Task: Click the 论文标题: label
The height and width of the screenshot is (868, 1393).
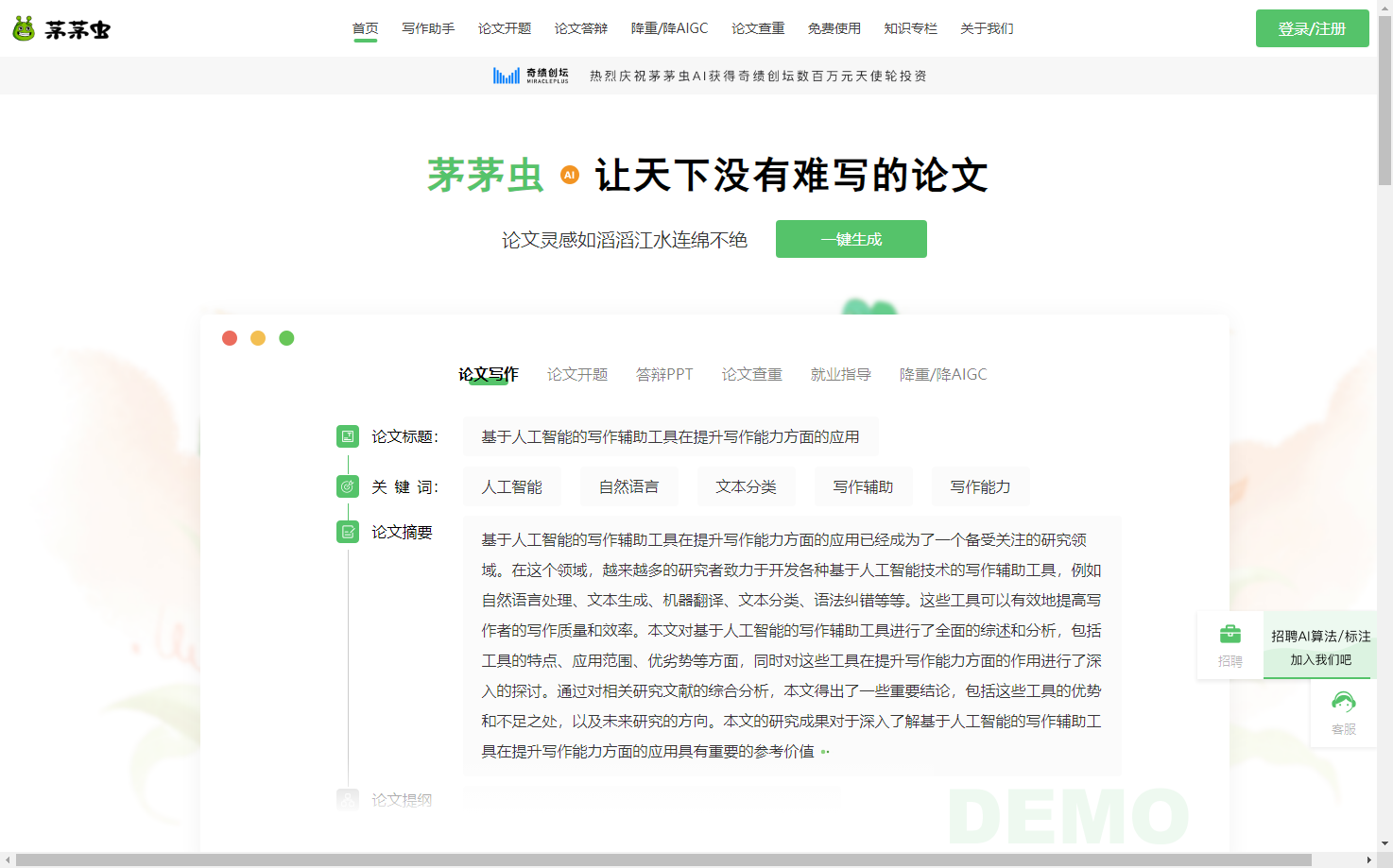Action: [404, 436]
